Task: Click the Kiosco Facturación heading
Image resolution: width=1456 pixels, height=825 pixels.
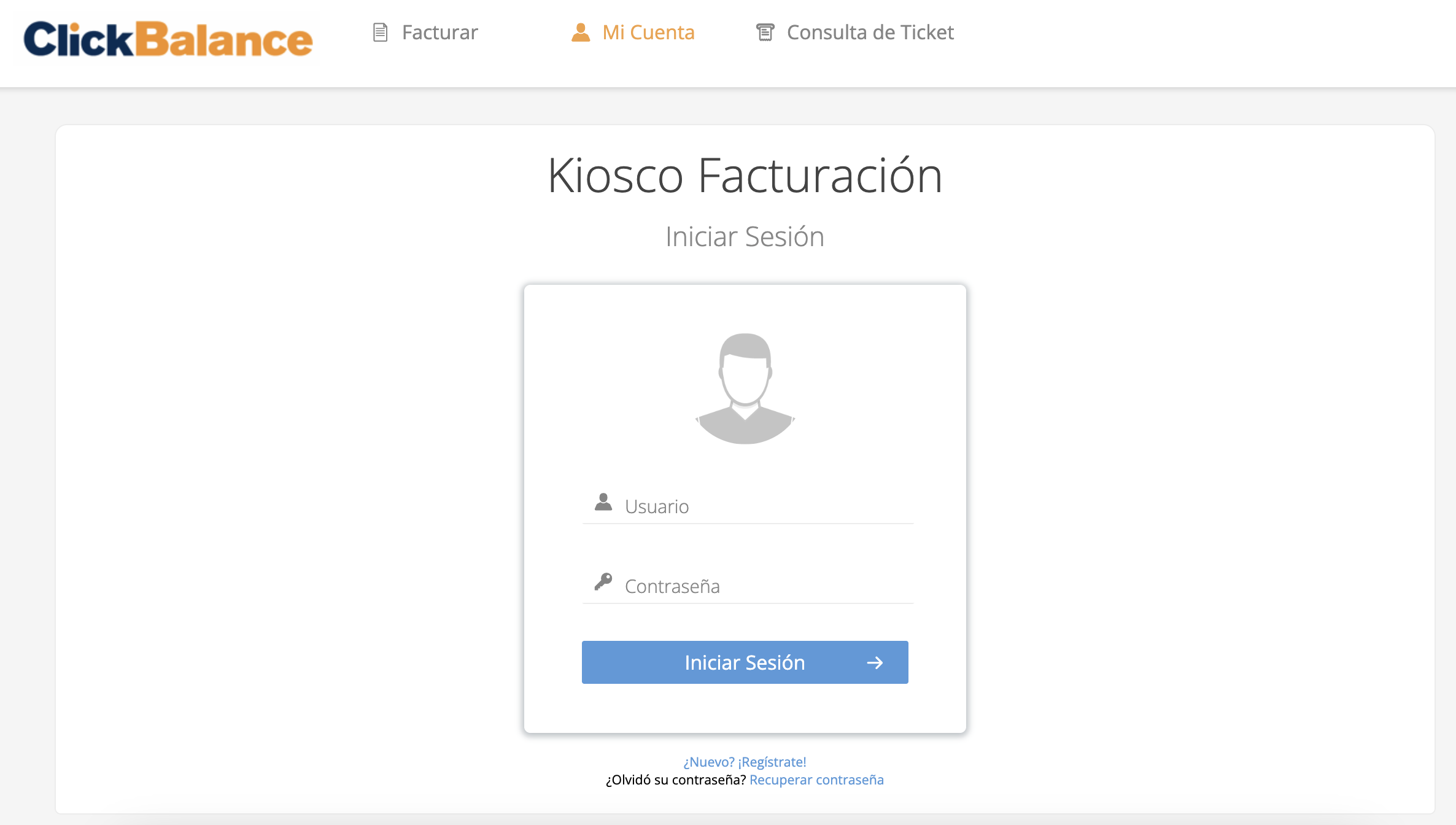Action: tap(745, 176)
